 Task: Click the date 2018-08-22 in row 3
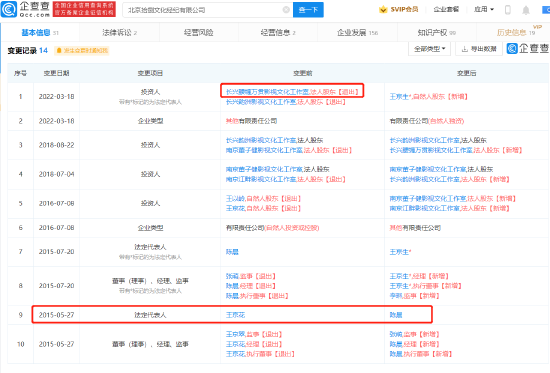[56, 145]
